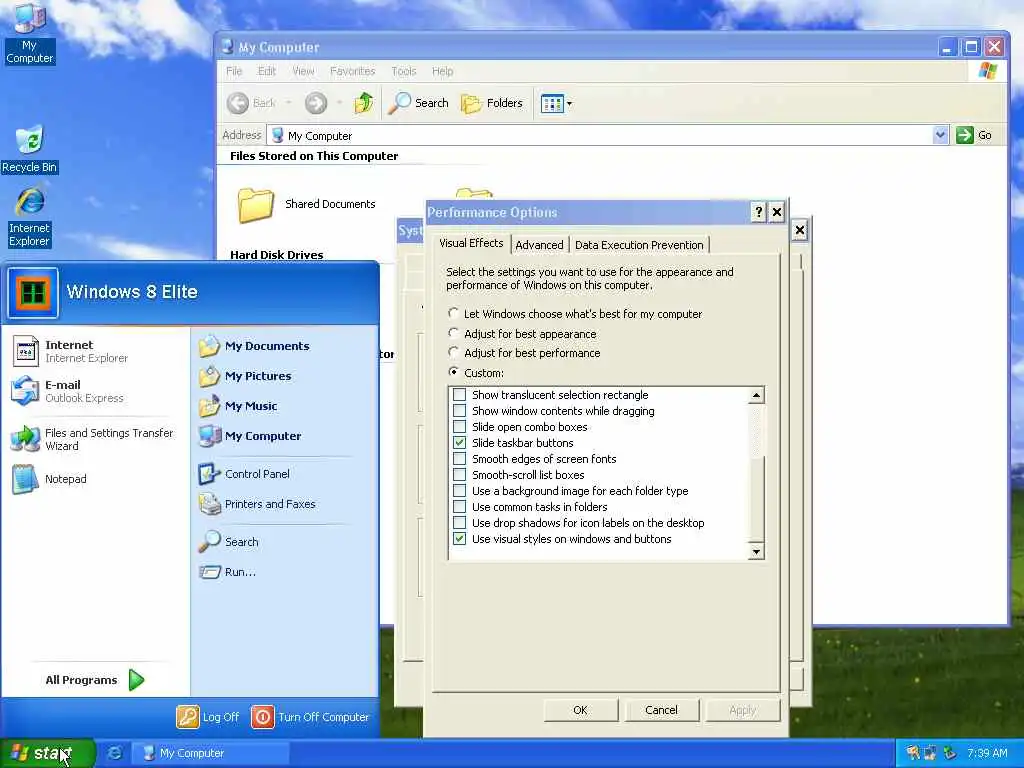Click the Up folder toolbar icon
The height and width of the screenshot is (768, 1024).
click(x=364, y=103)
